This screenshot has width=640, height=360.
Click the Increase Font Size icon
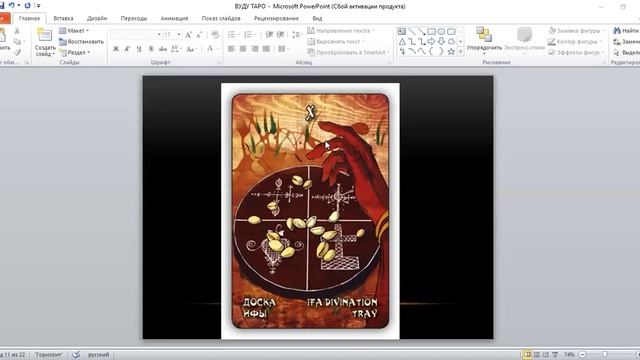pyautogui.click(x=188, y=35)
